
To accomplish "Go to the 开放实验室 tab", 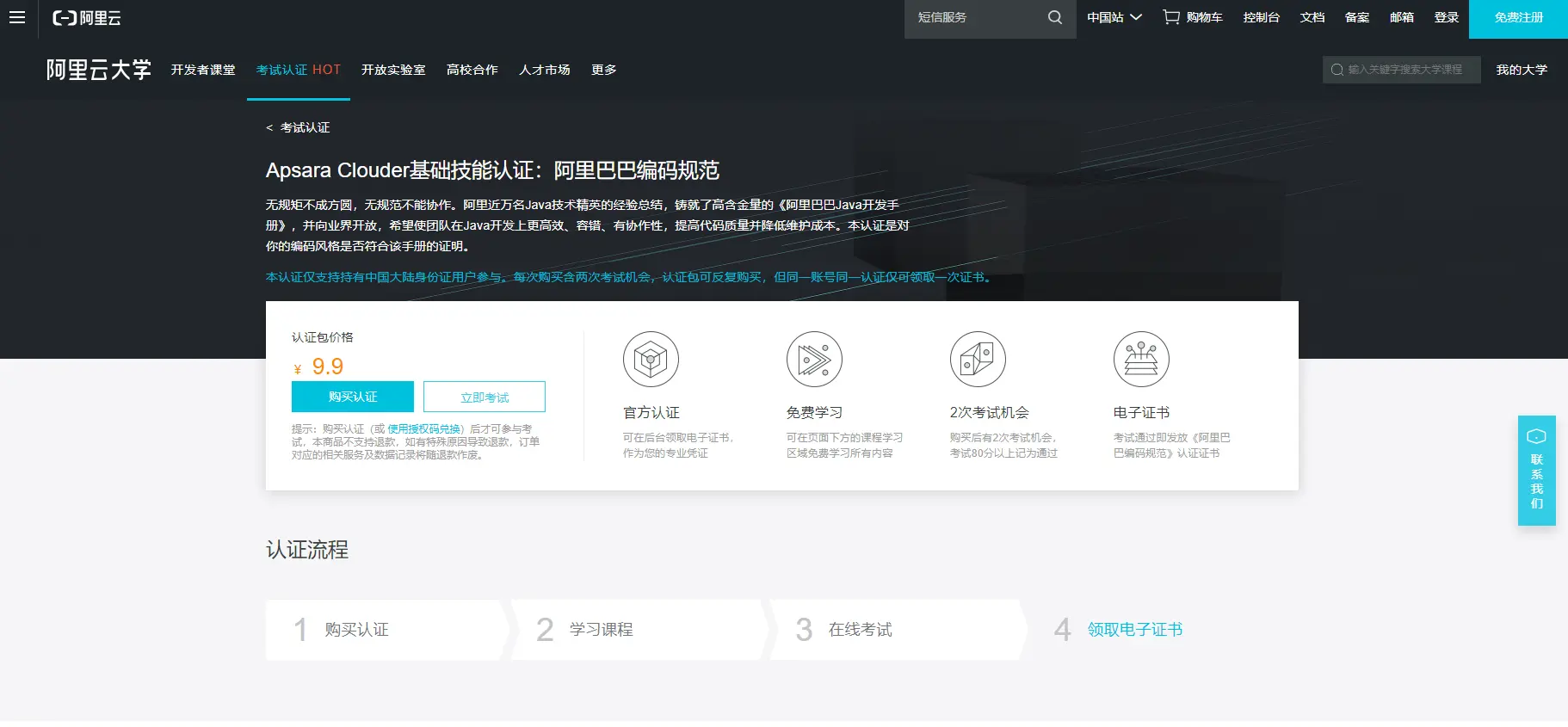I will (x=393, y=70).
